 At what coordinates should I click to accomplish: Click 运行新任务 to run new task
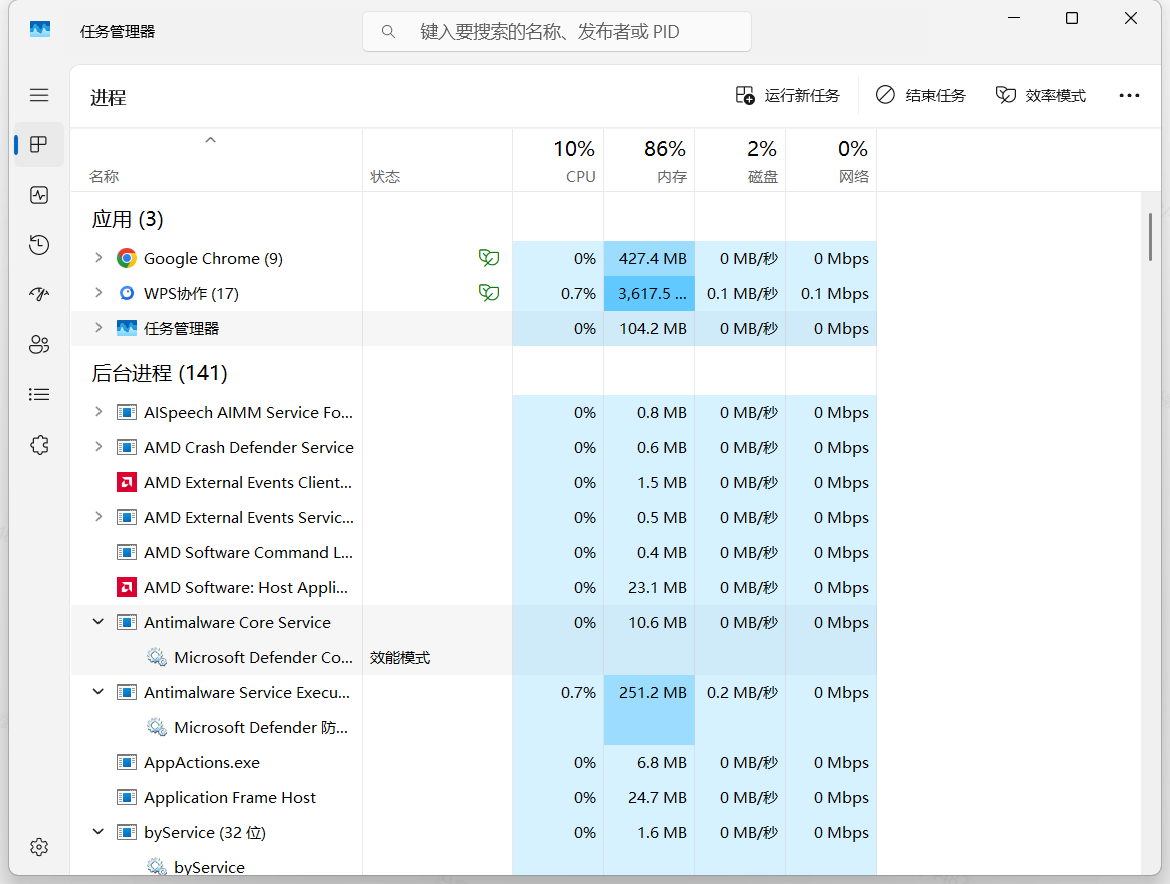coord(788,95)
